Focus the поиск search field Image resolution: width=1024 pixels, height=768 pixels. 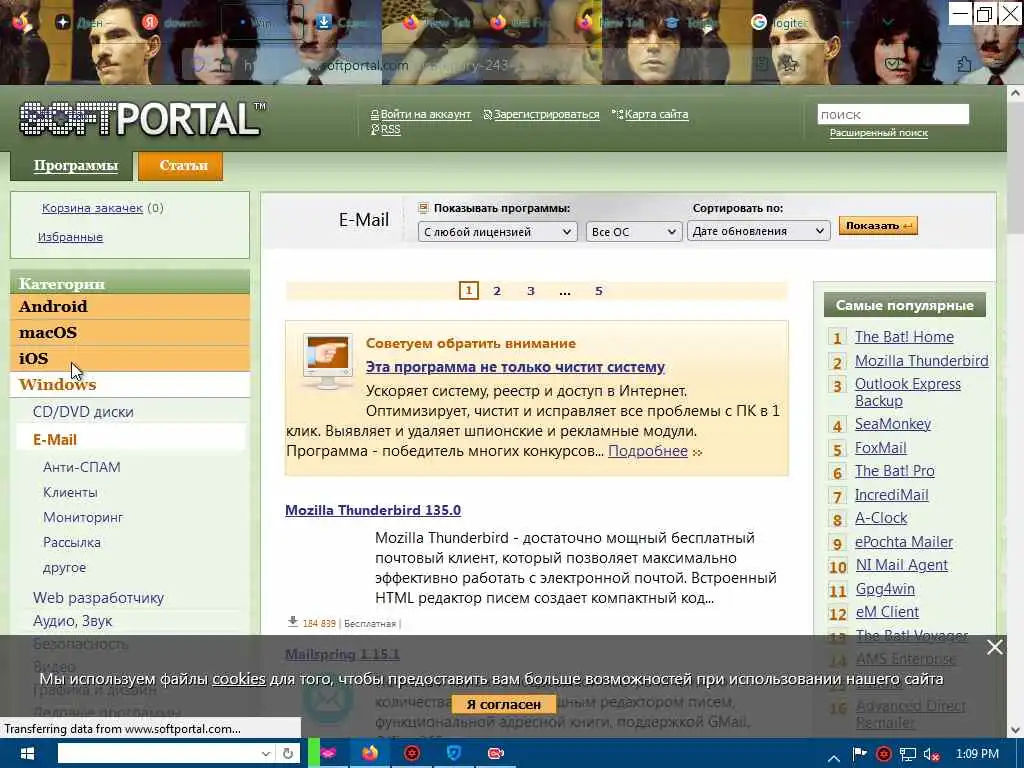click(x=893, y=114)
